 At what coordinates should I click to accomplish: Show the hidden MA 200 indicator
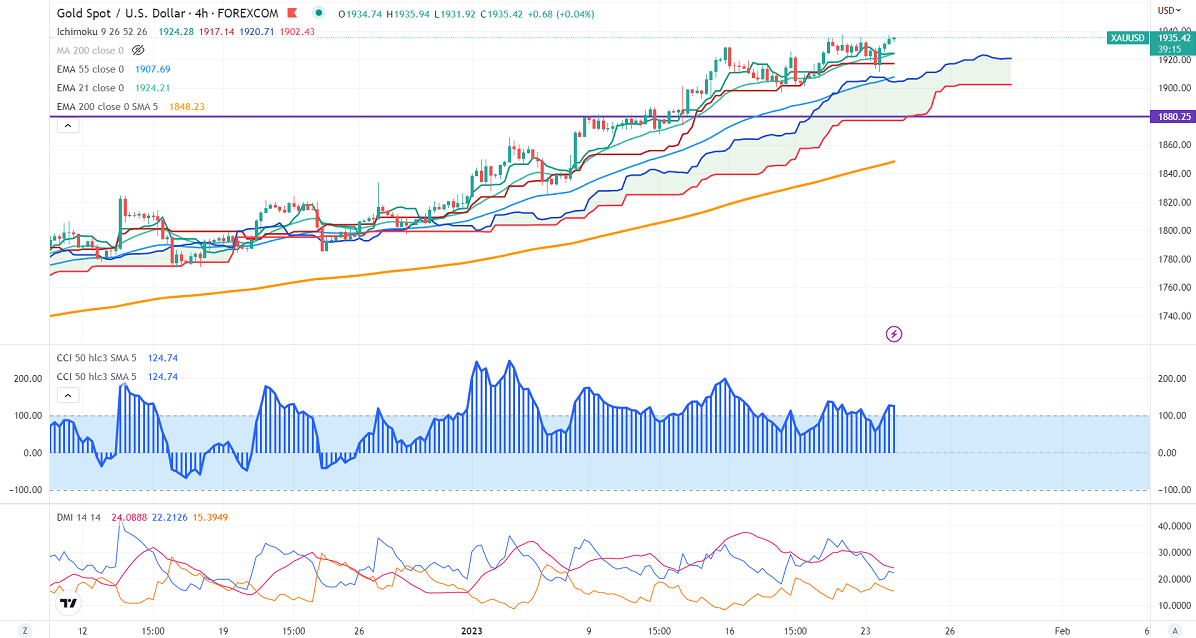[x=139, y=49]
